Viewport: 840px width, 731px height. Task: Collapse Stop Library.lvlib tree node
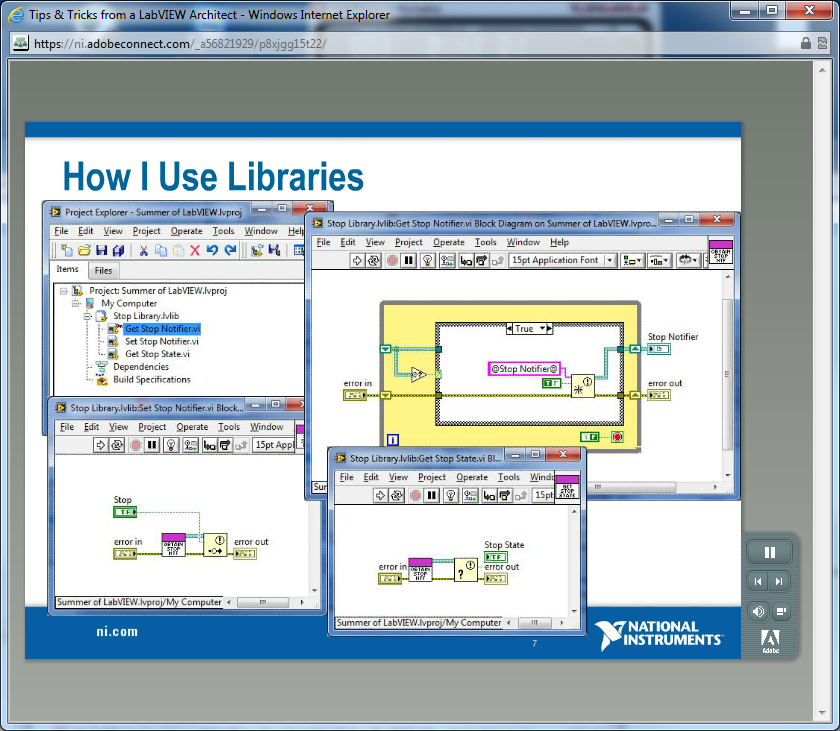(87, 316)
